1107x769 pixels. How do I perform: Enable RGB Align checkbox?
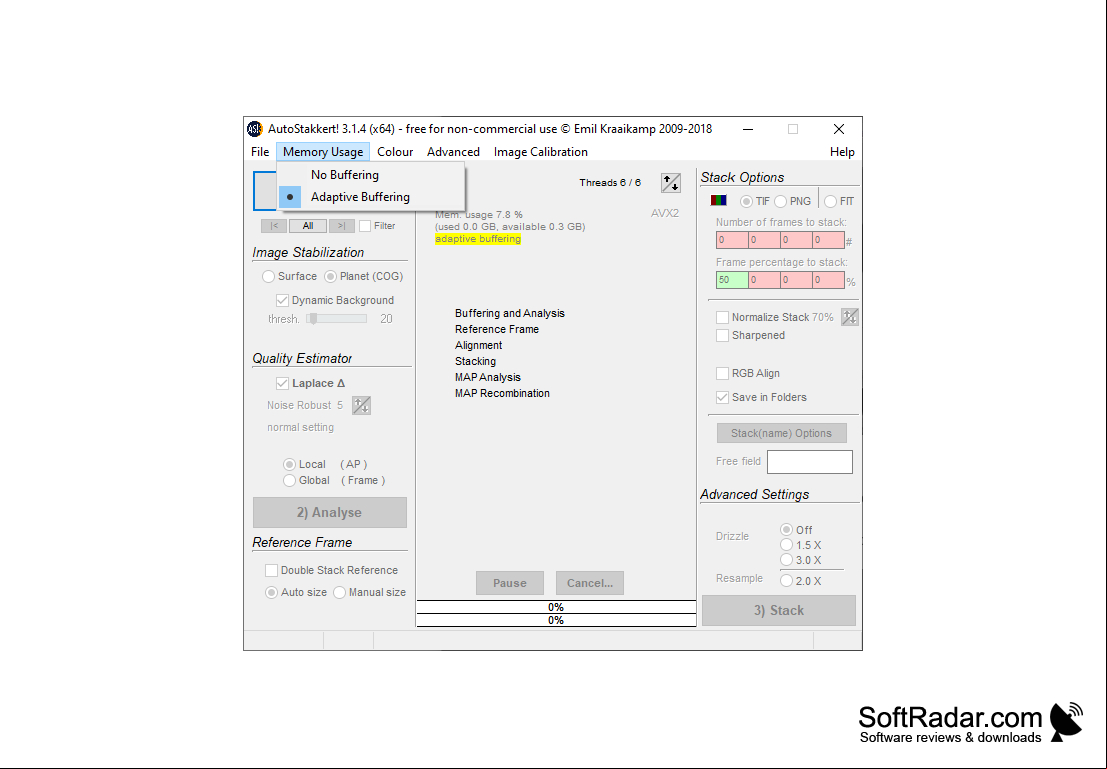[748, 374]
